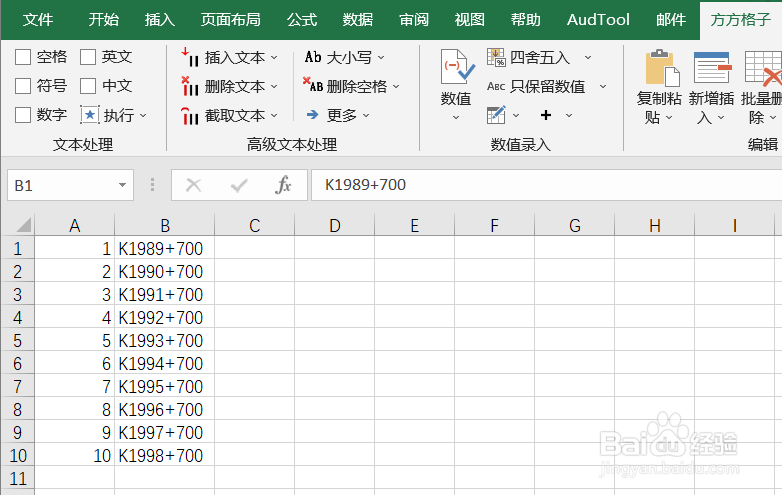
Task: Click the 四舍五入 rounding icon
Action: point(496,57)
